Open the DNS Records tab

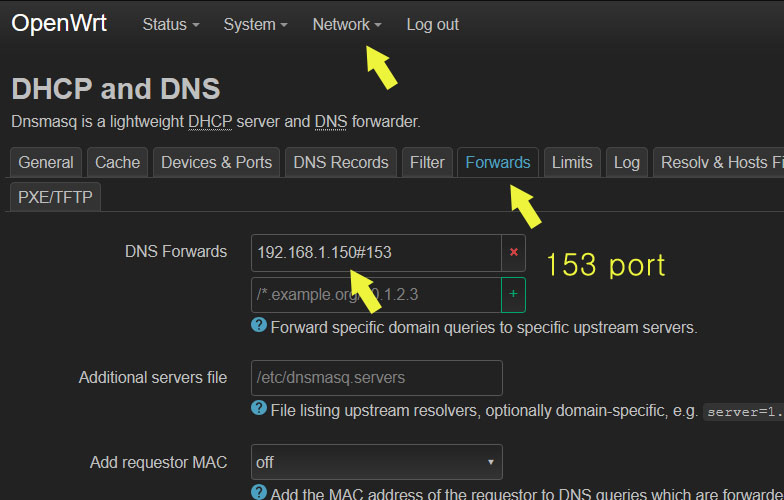[x=341, y=162]
